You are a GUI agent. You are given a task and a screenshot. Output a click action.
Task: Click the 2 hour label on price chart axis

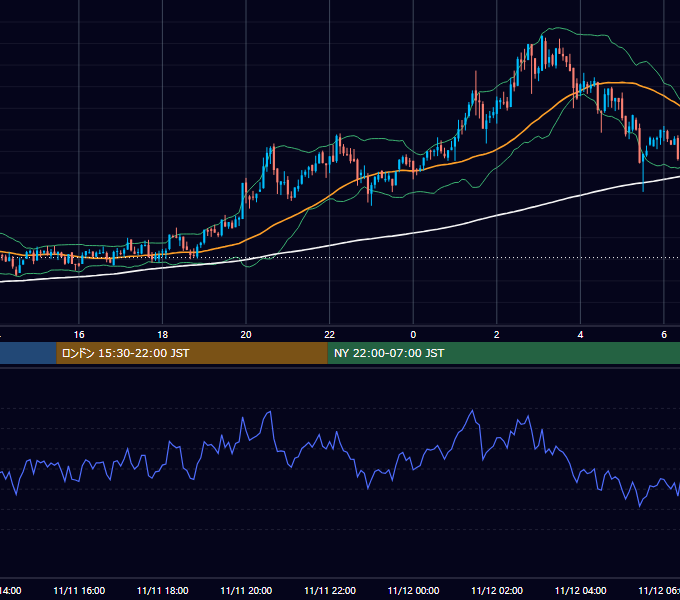coord(497,335)
